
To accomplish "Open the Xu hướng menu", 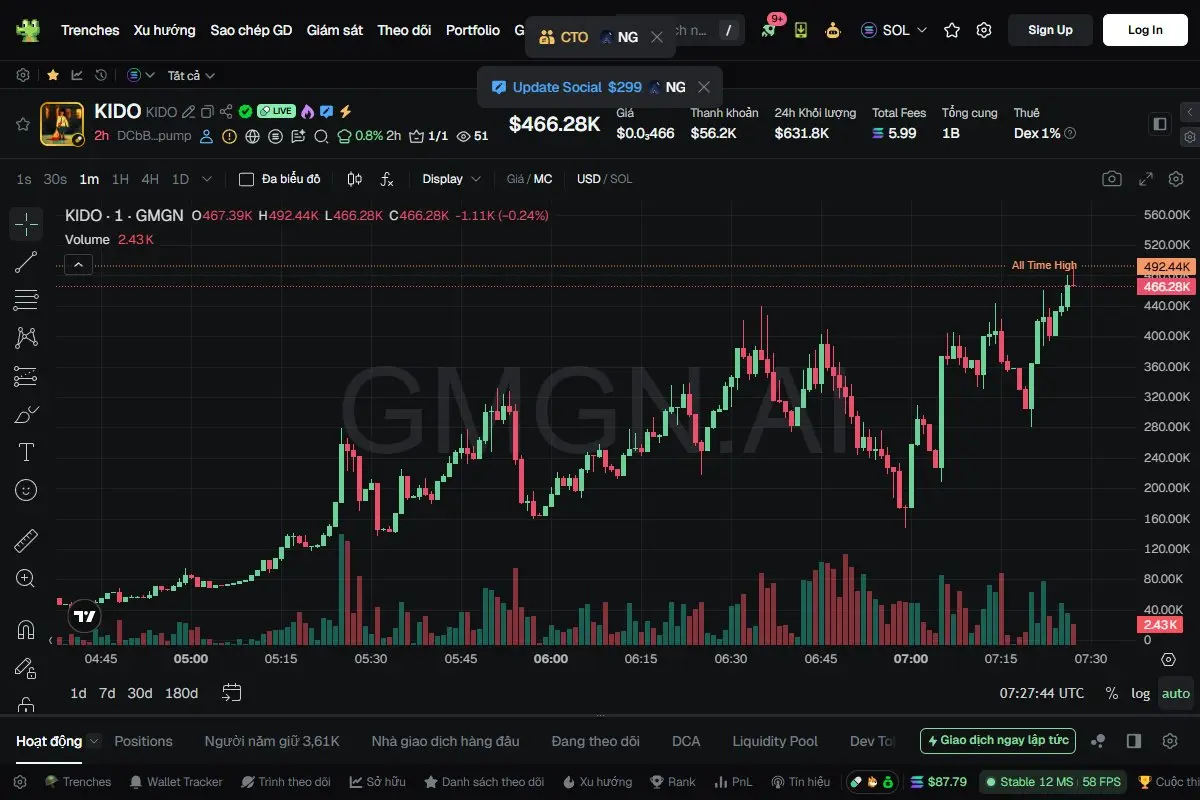I will click(165, 30).
